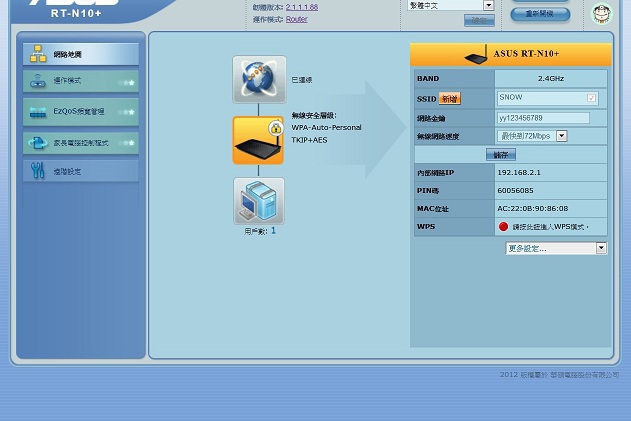Click the TKIP+AES encryption text
The width and height of the screenshot is (631, 421).
(x=309, y=140)
